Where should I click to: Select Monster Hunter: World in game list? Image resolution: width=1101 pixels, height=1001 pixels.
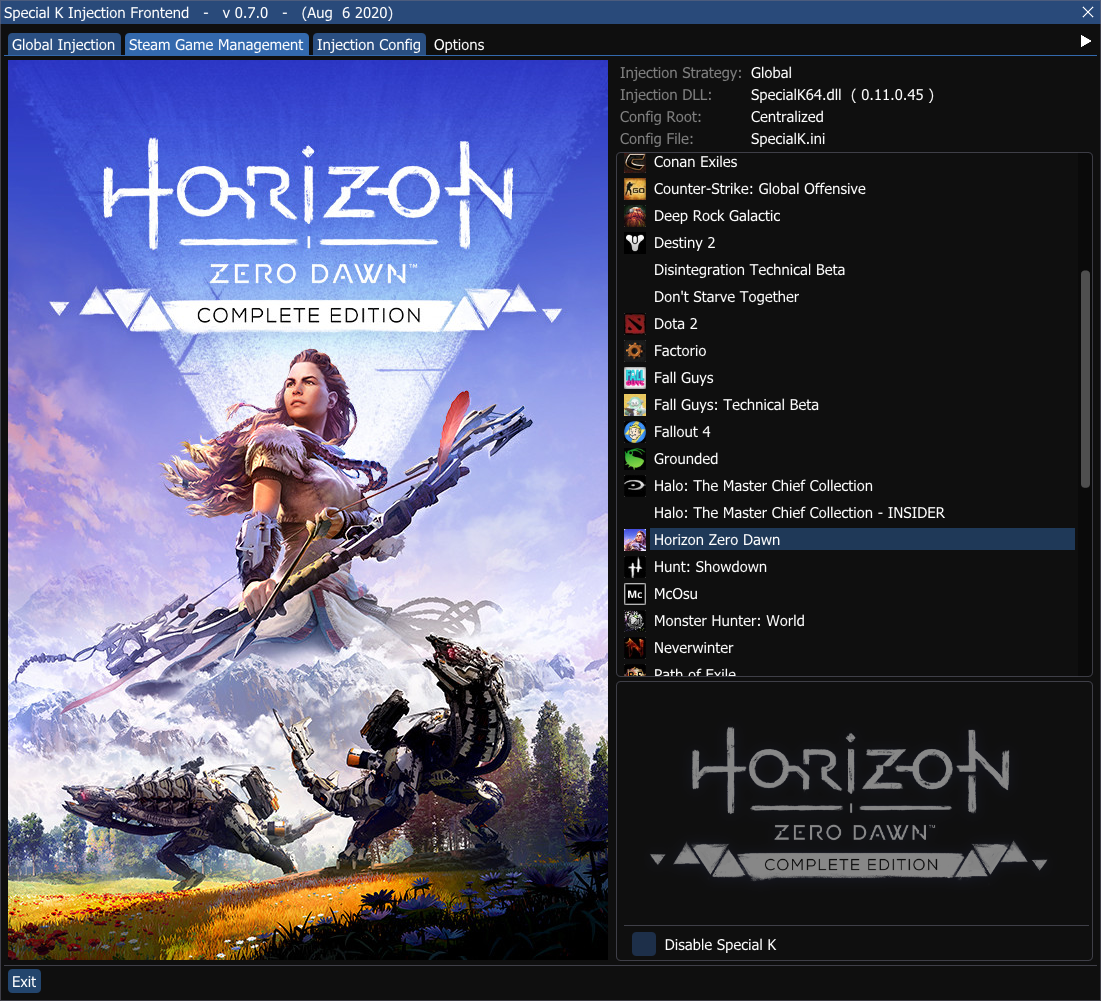pyautogui.click(x=729, y=621)
